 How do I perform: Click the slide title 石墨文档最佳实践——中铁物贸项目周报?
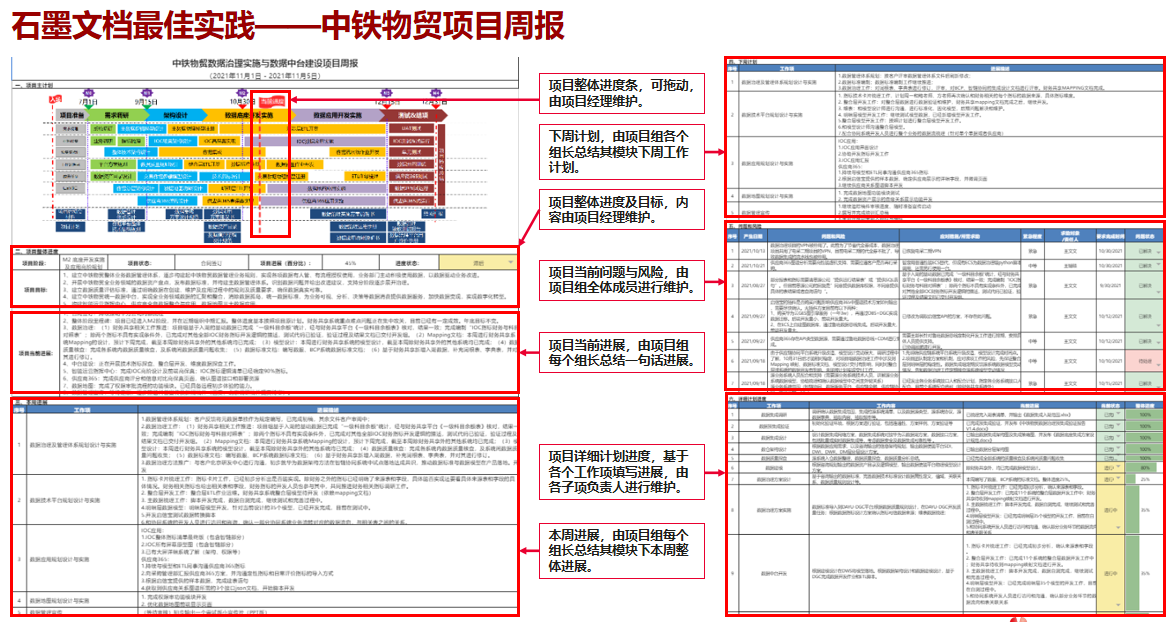pyautogui.click(x=288, y=26)
